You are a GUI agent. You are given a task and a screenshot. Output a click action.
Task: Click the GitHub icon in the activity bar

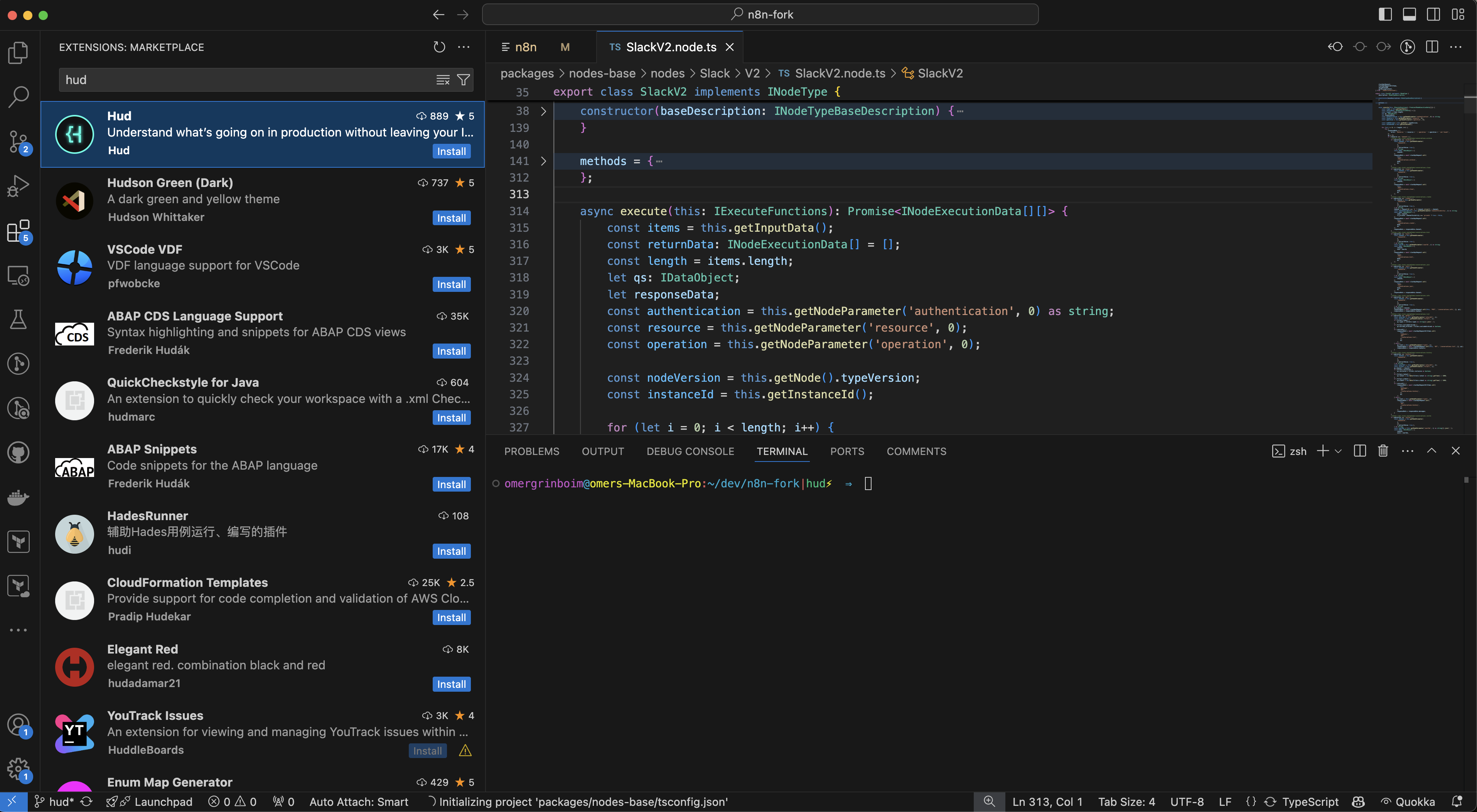click(x=19, y=453)
